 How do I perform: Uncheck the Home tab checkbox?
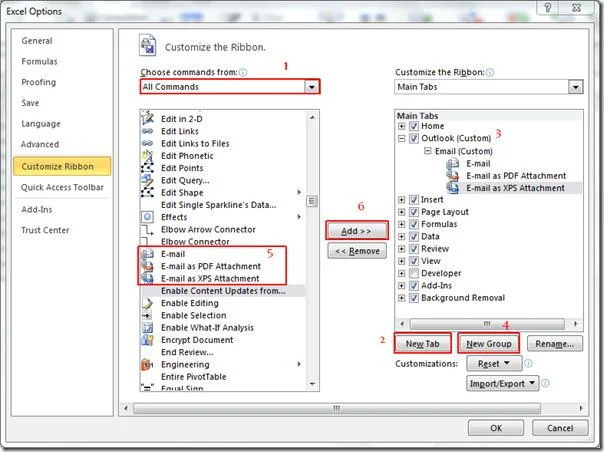(414, 126)
